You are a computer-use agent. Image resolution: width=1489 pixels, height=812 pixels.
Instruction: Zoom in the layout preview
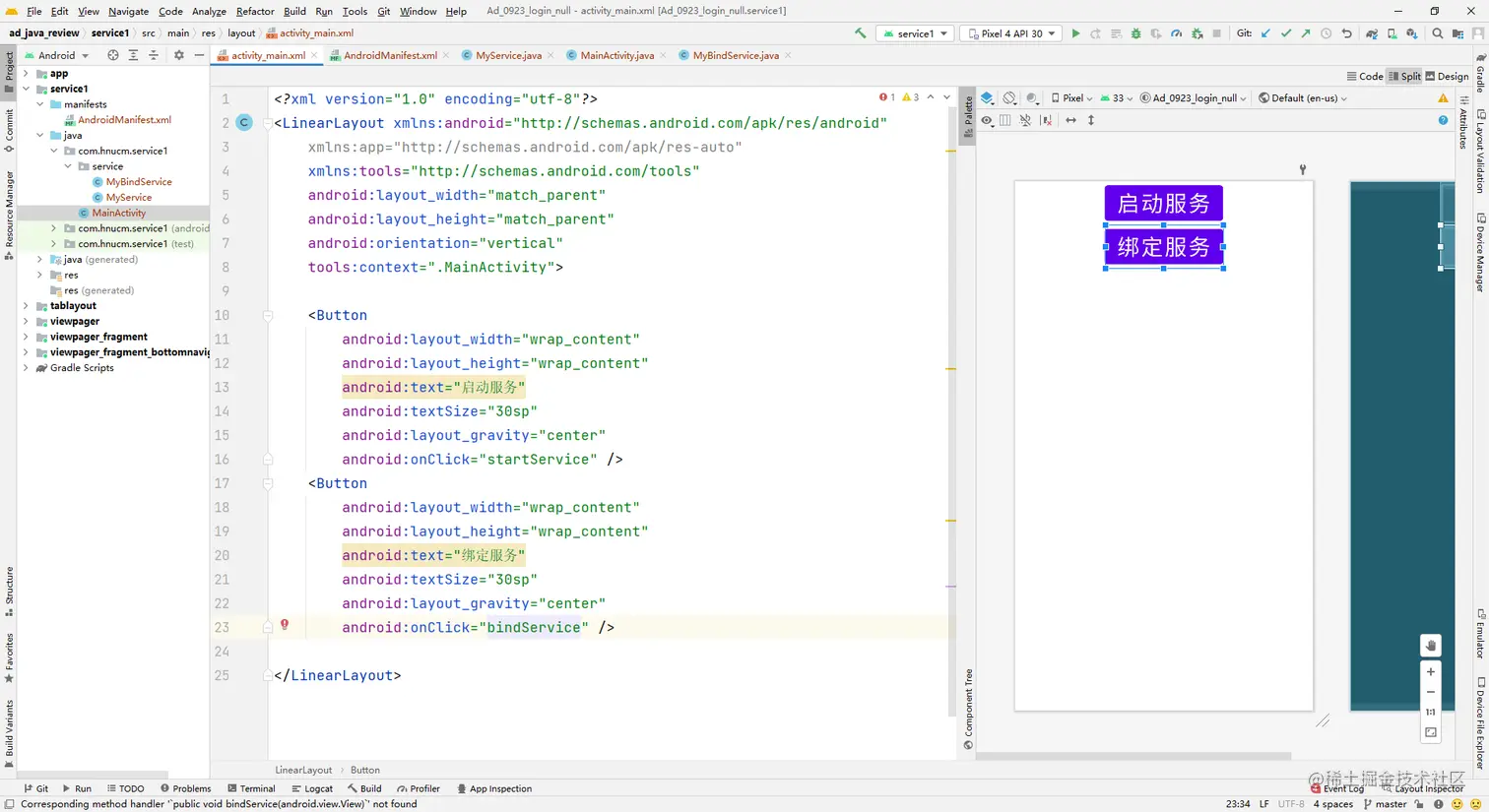coord(1431,672)
